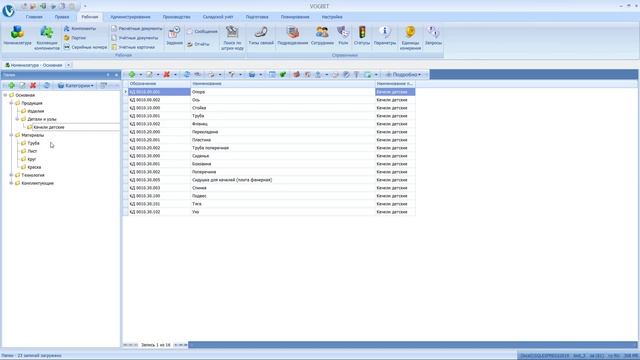Open Коллекции компонентов in the ribbon

[47, 38]
